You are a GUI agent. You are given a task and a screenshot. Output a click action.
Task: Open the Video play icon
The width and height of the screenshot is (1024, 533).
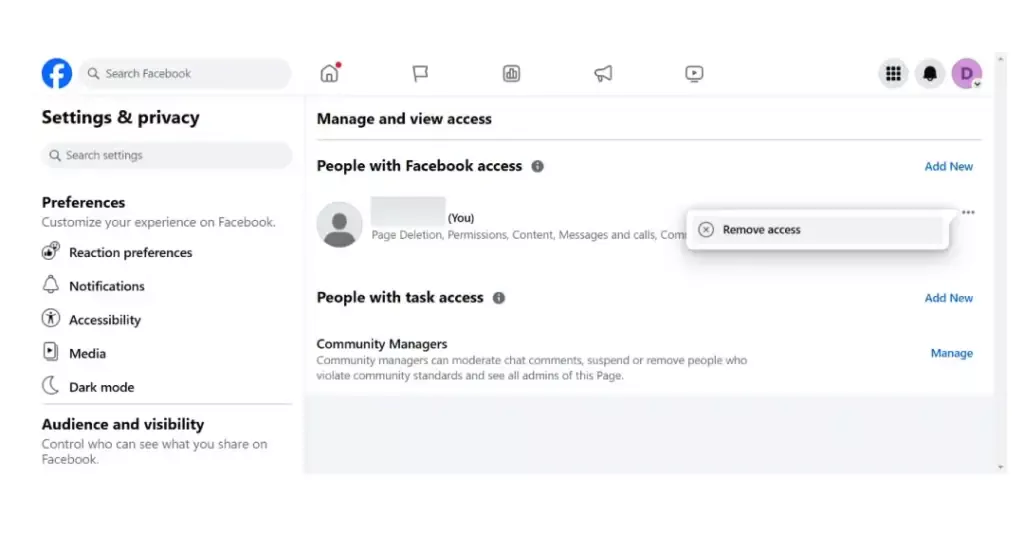point(694,73)
